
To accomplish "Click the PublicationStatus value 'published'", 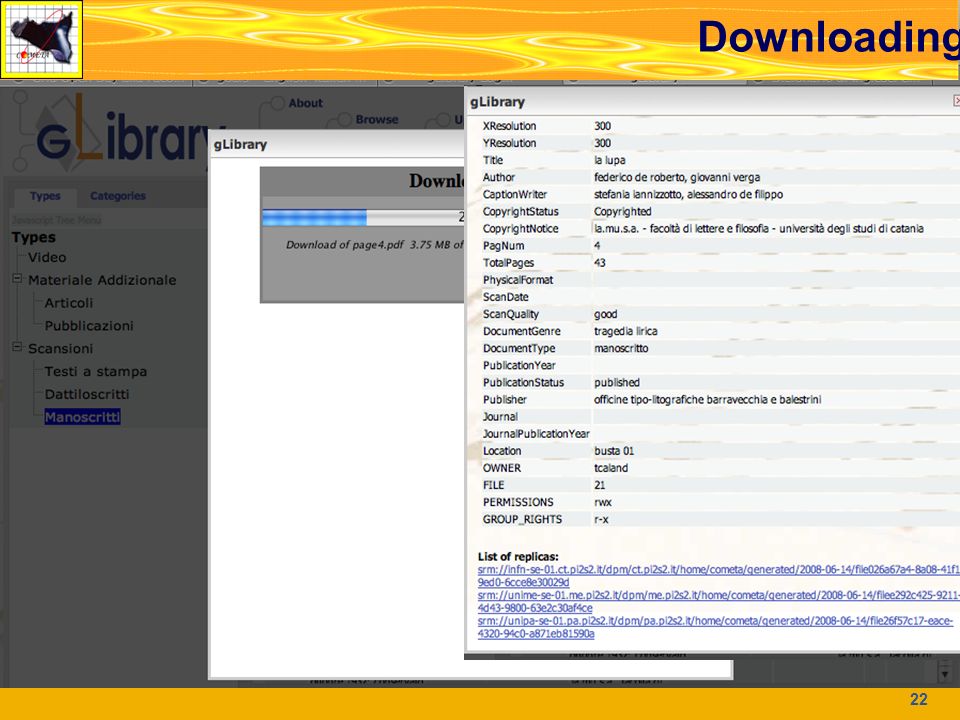I will (x=617, y=383).
